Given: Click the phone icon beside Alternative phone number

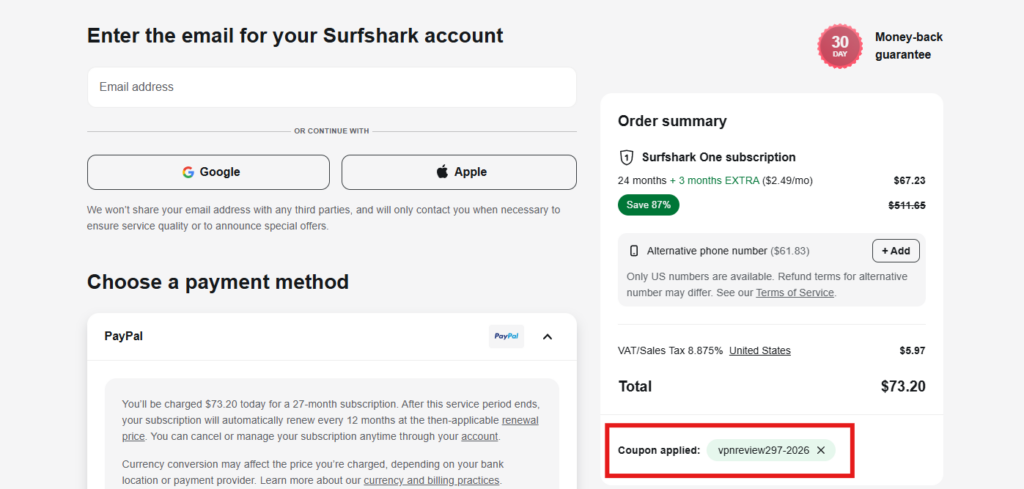Looking at the screenshot, I should [633, 251].
